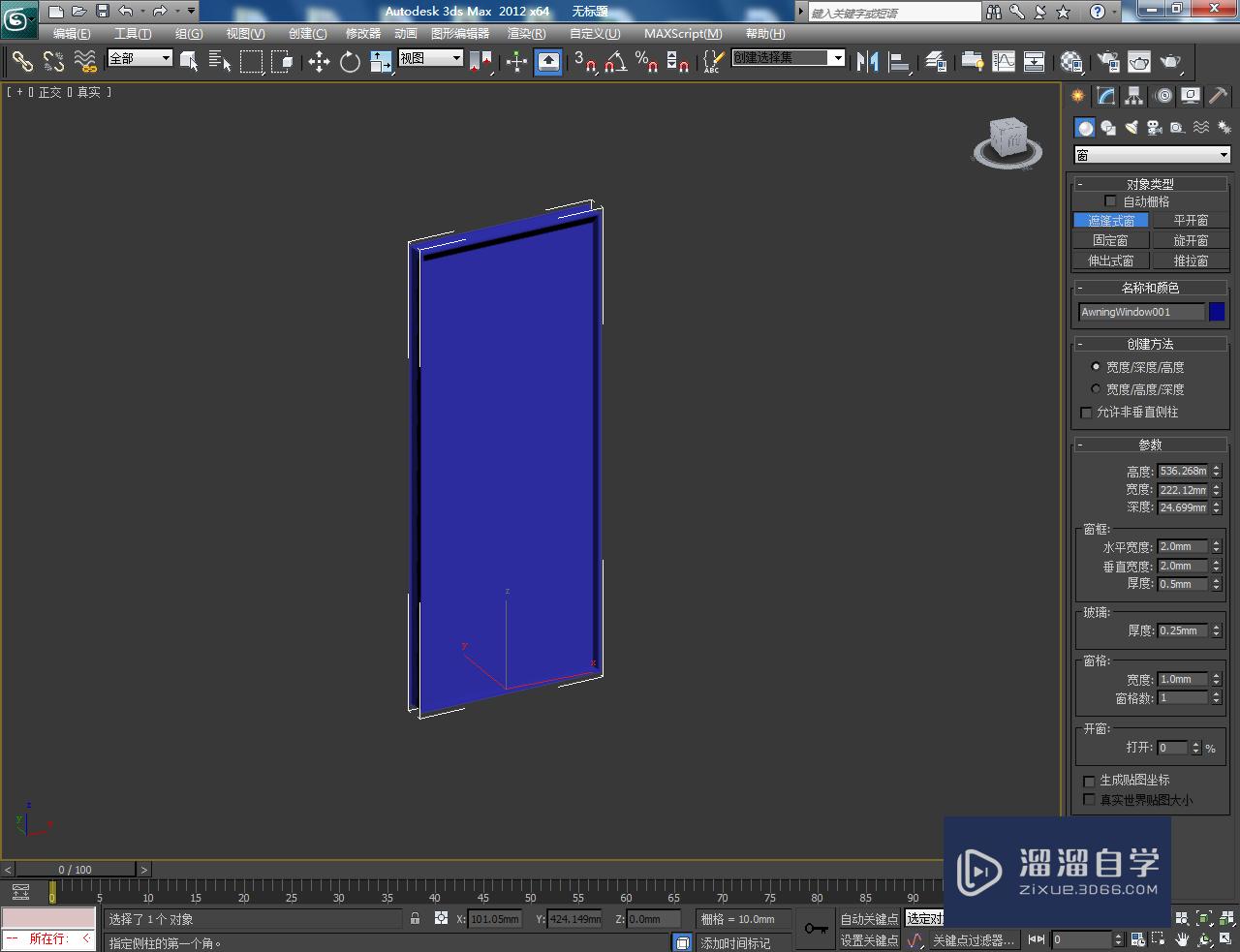Click the Render Production teapot icon
This screenshot has width=1240, height=952.
click(1172, 62)
